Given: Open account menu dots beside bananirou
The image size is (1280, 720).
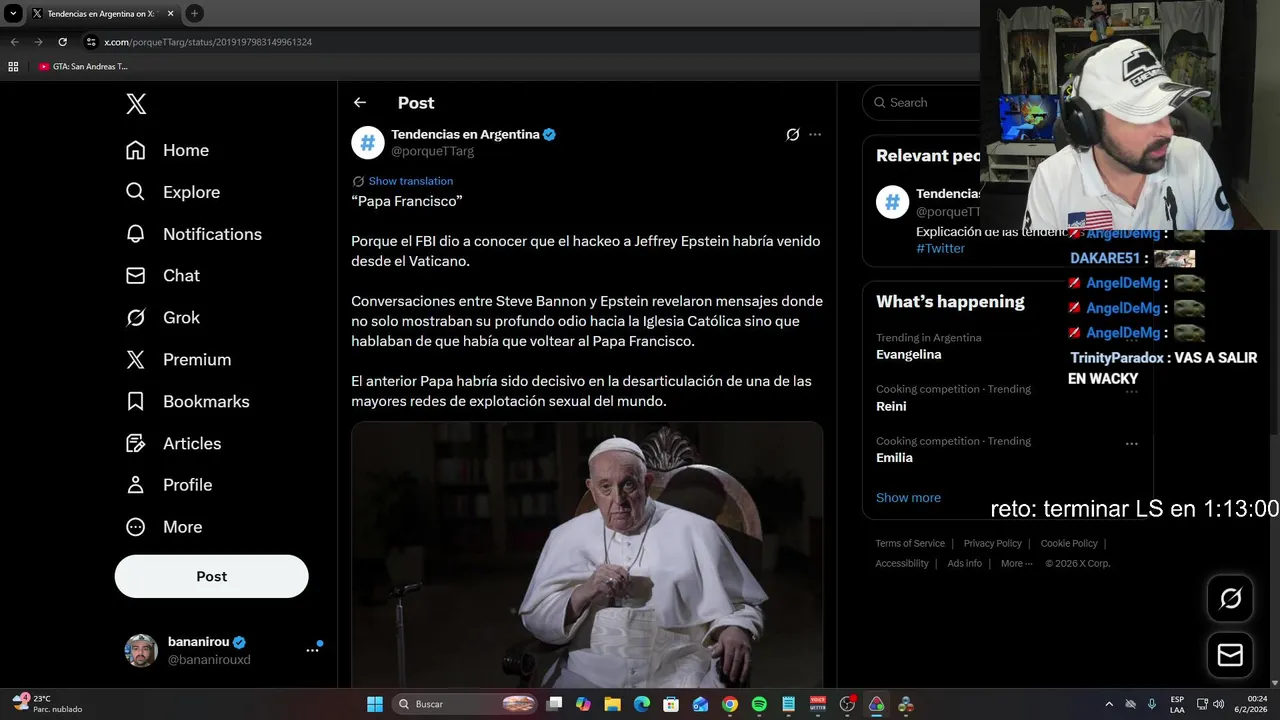Looking at the screenshot, I should click(x=312, y=650).
